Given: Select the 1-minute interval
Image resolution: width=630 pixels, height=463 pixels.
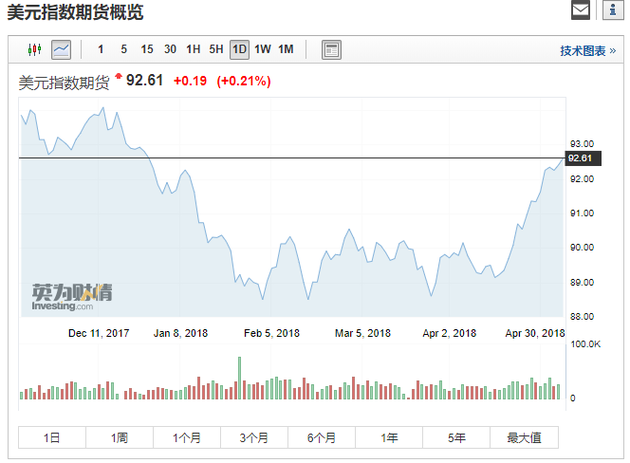Looking at the screenshot, I should tap(100, 49).
